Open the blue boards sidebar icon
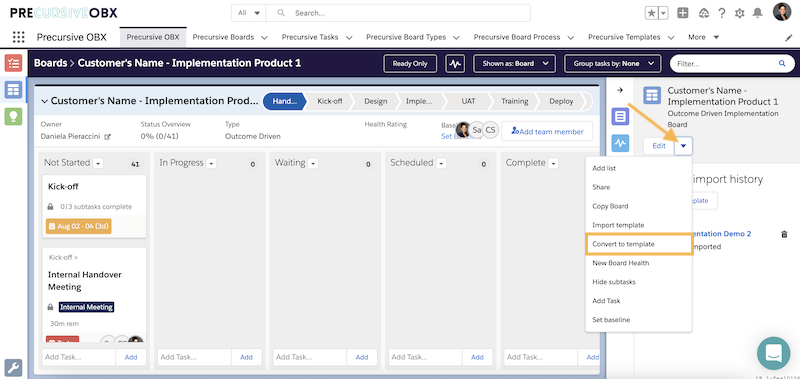Viewport: 800px width, 379px height. 13,90
